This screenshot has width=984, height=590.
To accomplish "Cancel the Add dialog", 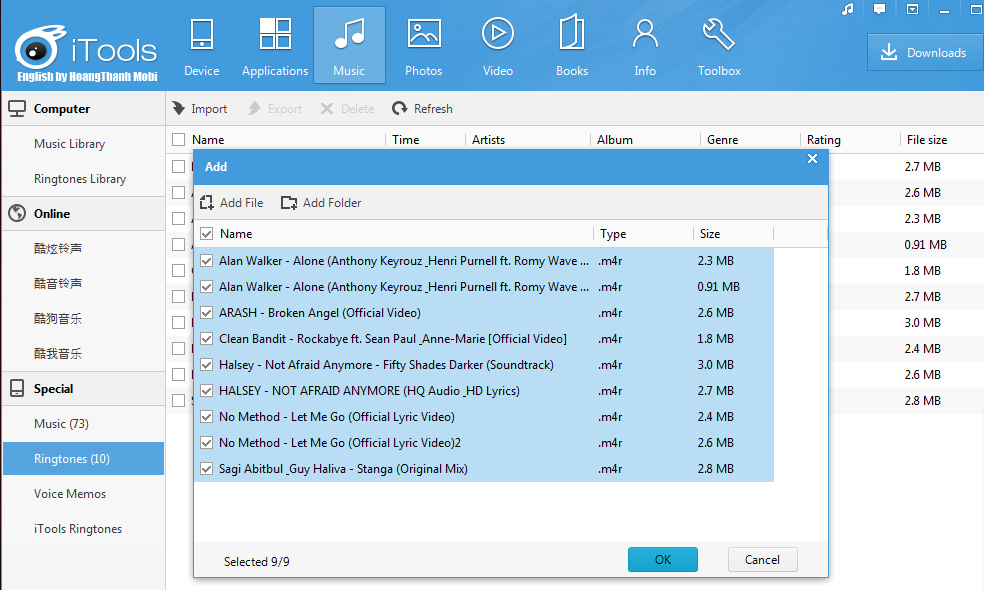I will (x=762, y=560).
